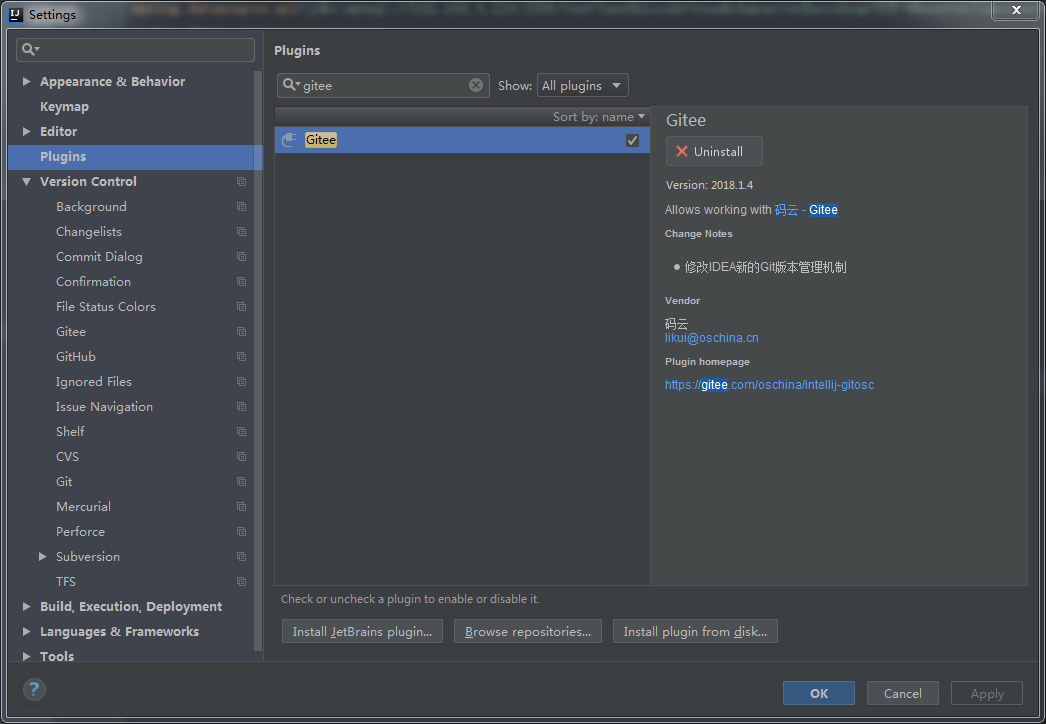Expand the Subversion node

(43, 557)
